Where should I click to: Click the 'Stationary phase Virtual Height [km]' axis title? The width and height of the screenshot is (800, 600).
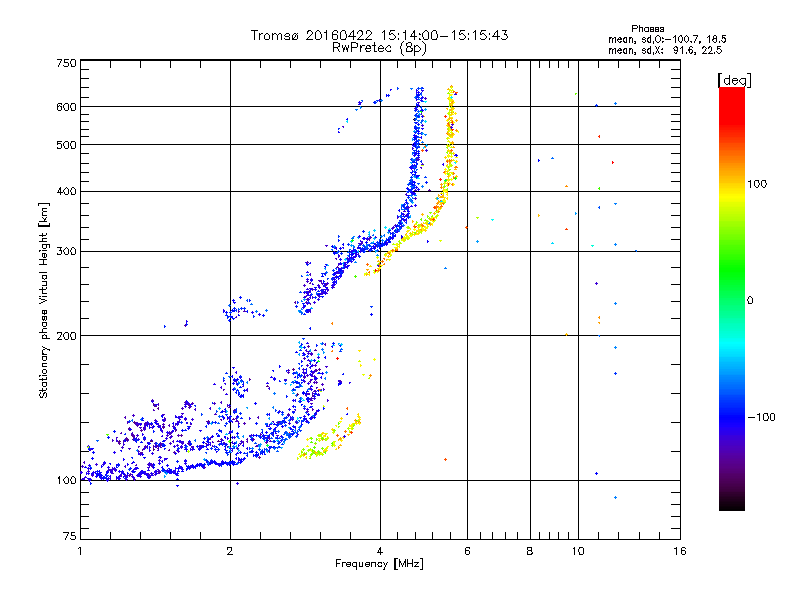coord(44,300)
